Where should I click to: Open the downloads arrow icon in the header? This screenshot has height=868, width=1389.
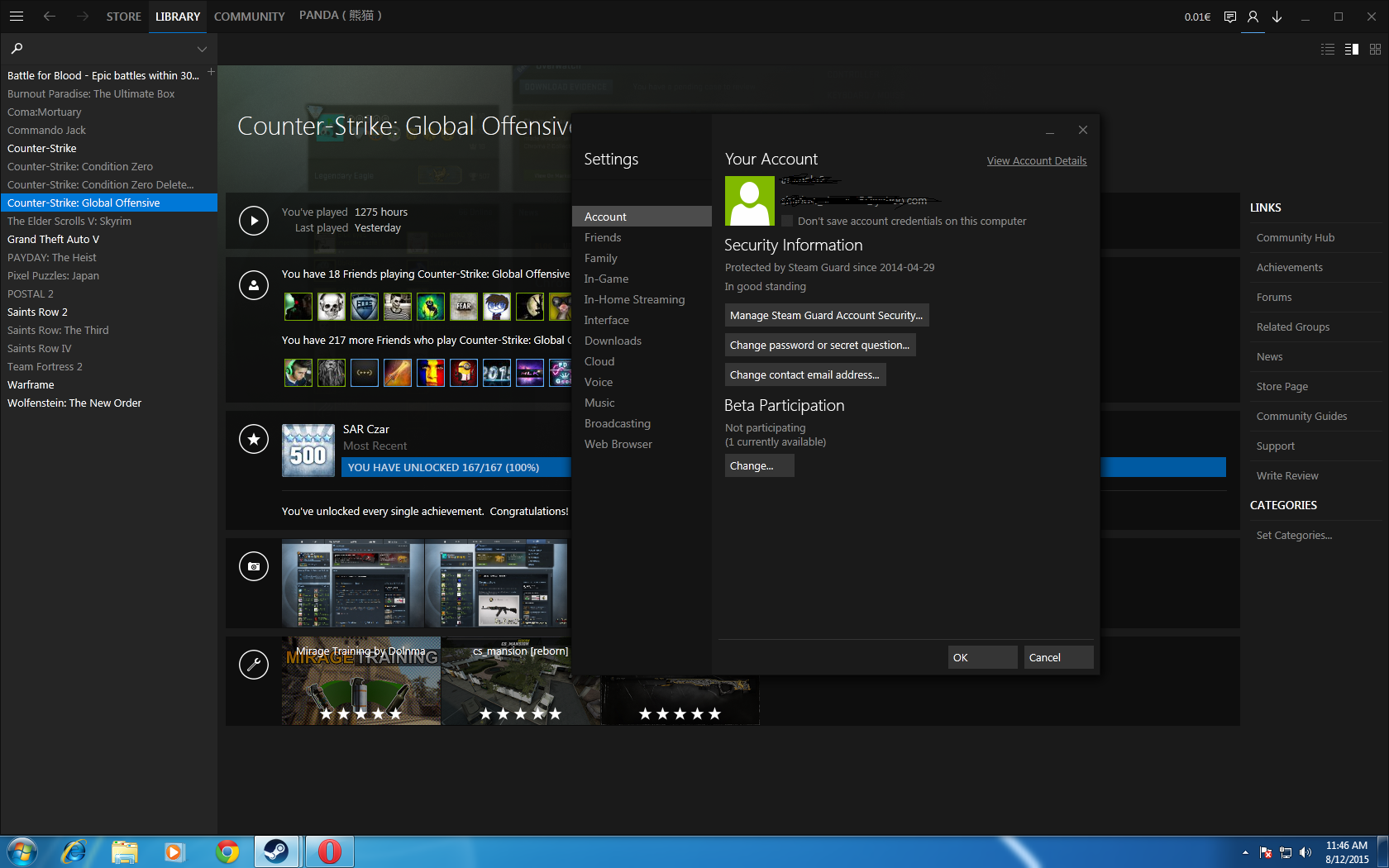coord(1277,17)
